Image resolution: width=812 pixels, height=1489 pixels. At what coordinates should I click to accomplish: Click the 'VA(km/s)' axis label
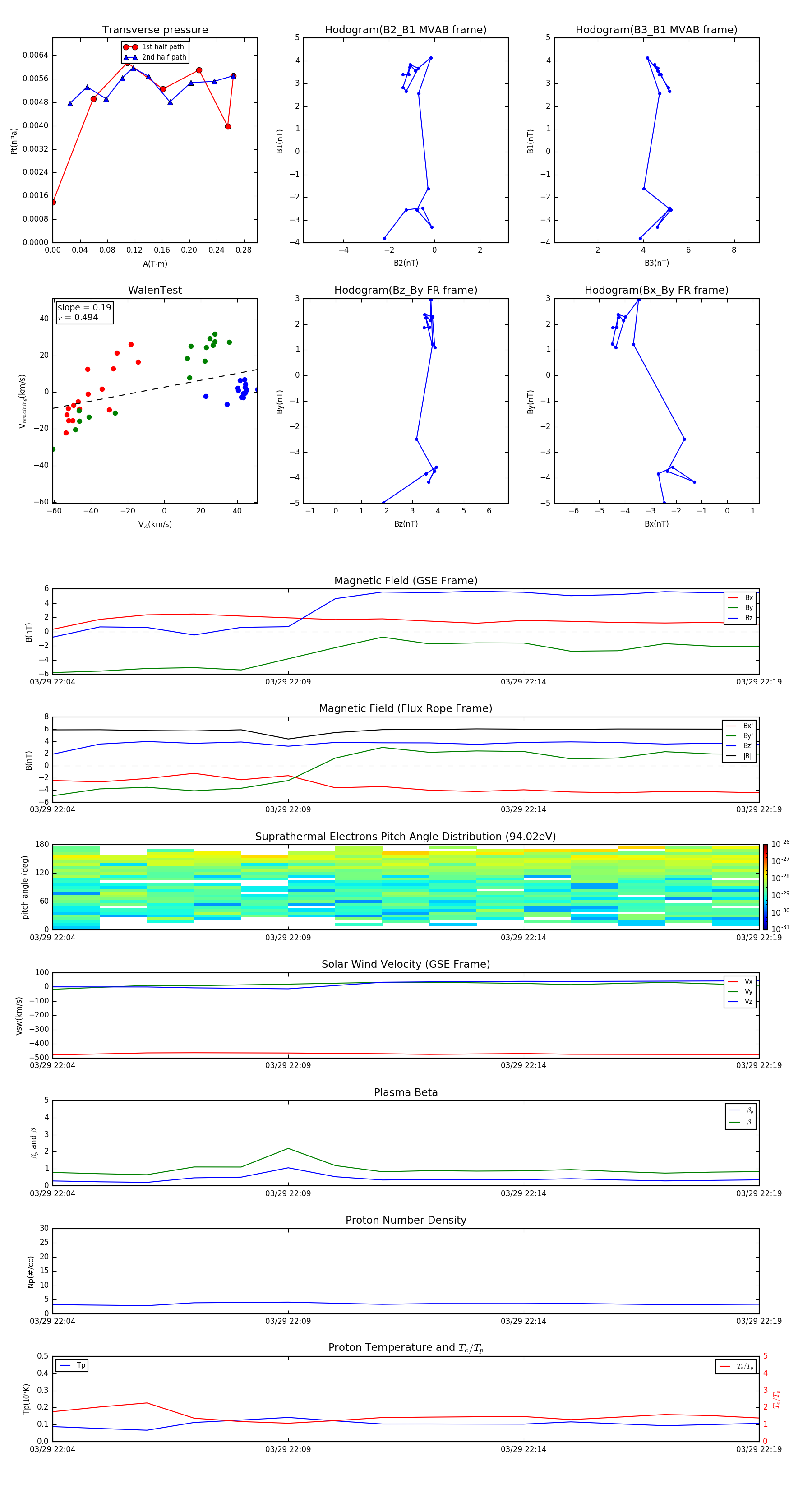point(155,524)
